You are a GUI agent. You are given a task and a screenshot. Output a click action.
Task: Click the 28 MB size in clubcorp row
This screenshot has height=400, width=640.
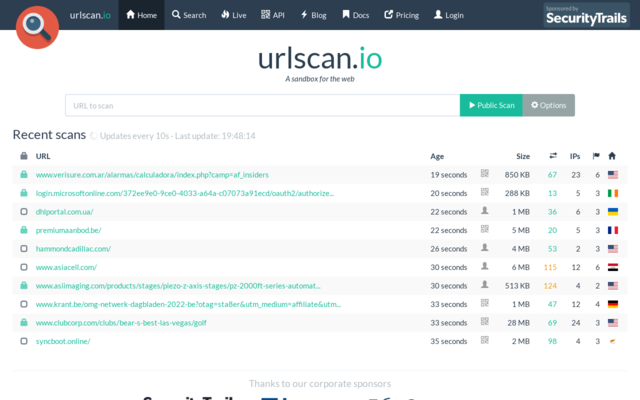tap(518, 323)
